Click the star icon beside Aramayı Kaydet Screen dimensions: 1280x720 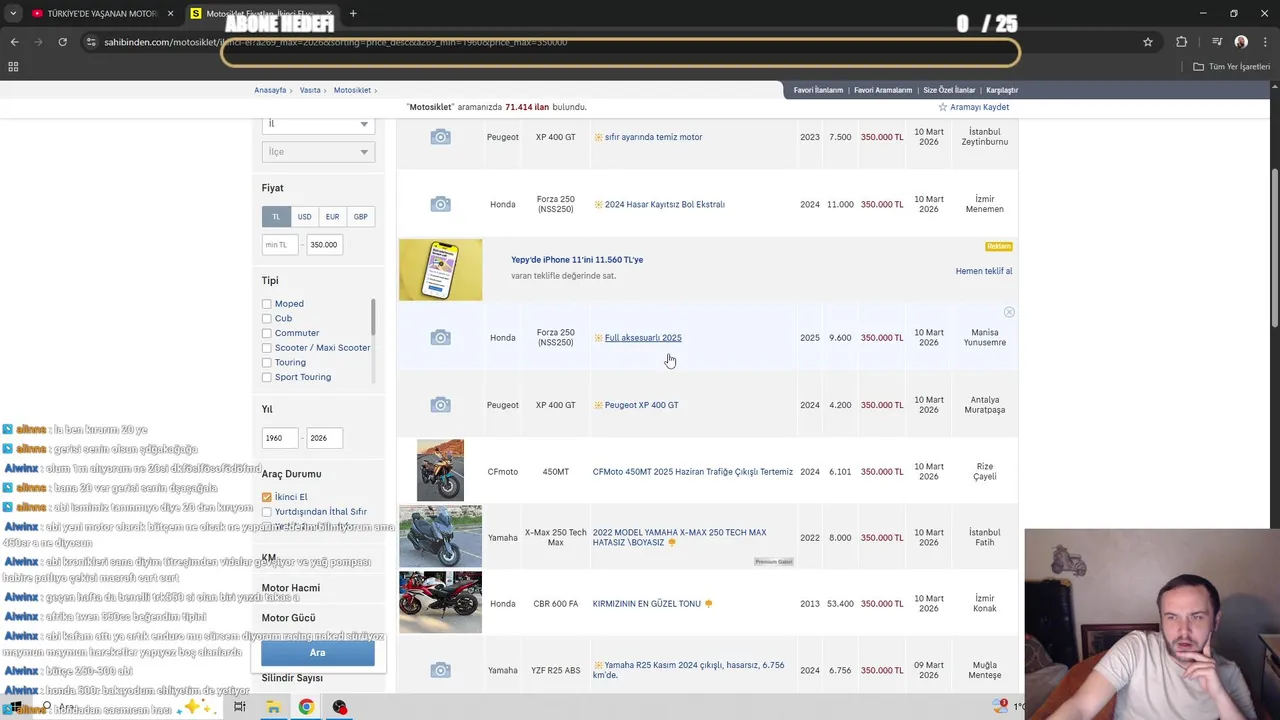(942, 107)
